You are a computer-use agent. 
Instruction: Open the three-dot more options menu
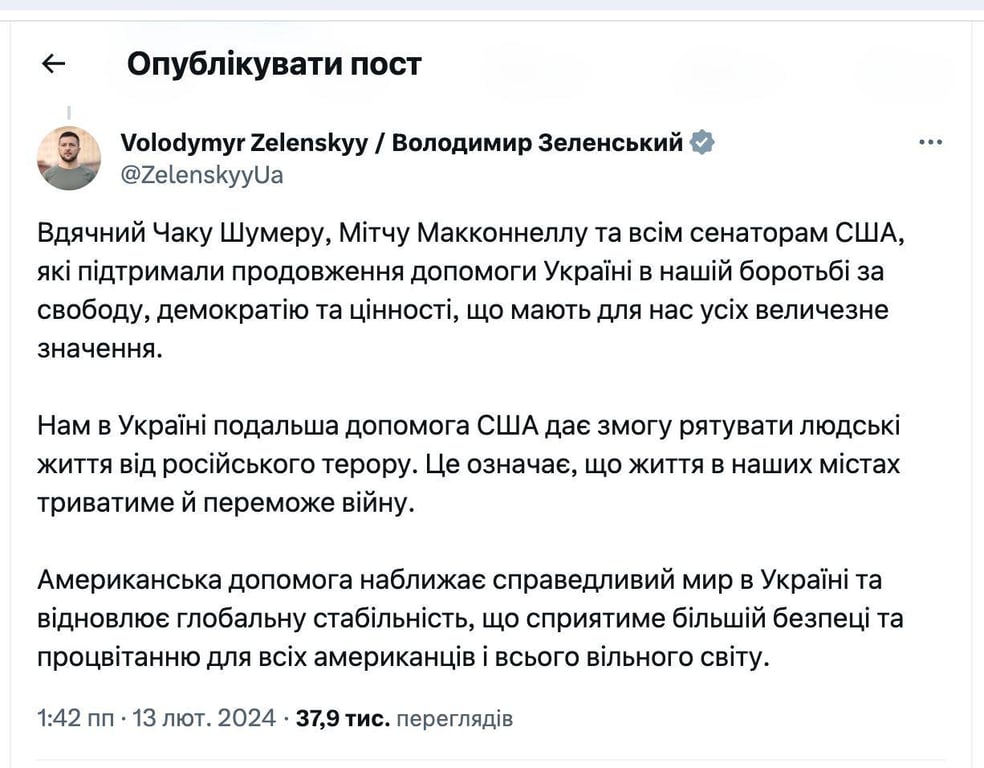[x=930, y=143]
